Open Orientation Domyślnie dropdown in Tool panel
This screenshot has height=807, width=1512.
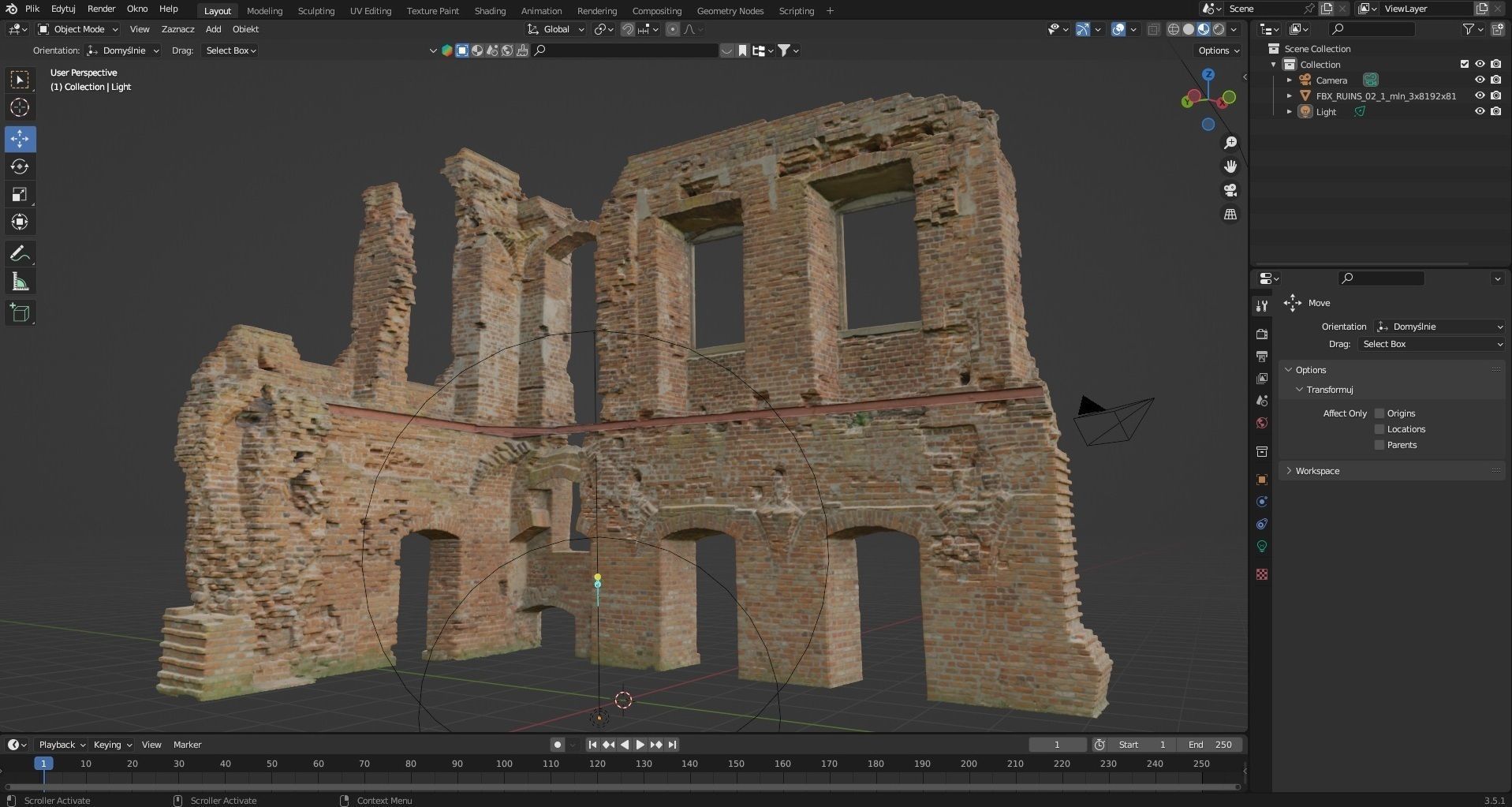click(x=1439, y=327)
